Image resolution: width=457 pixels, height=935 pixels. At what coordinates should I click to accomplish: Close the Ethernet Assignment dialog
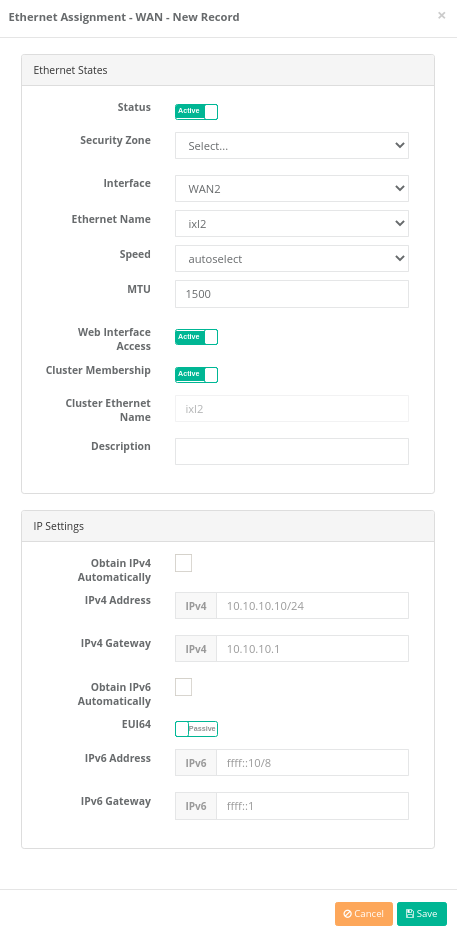(441, 16)
